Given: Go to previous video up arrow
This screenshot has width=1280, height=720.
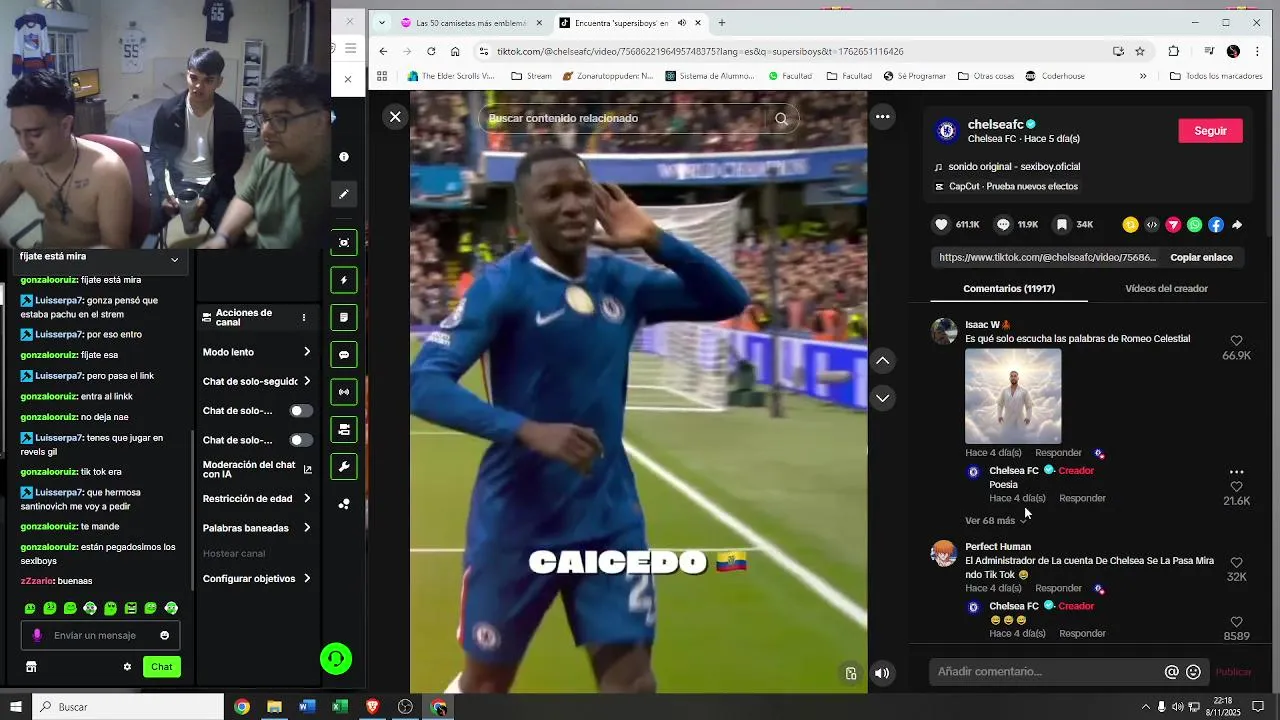Looking at the screenshot, I should [x=882, y=360].
